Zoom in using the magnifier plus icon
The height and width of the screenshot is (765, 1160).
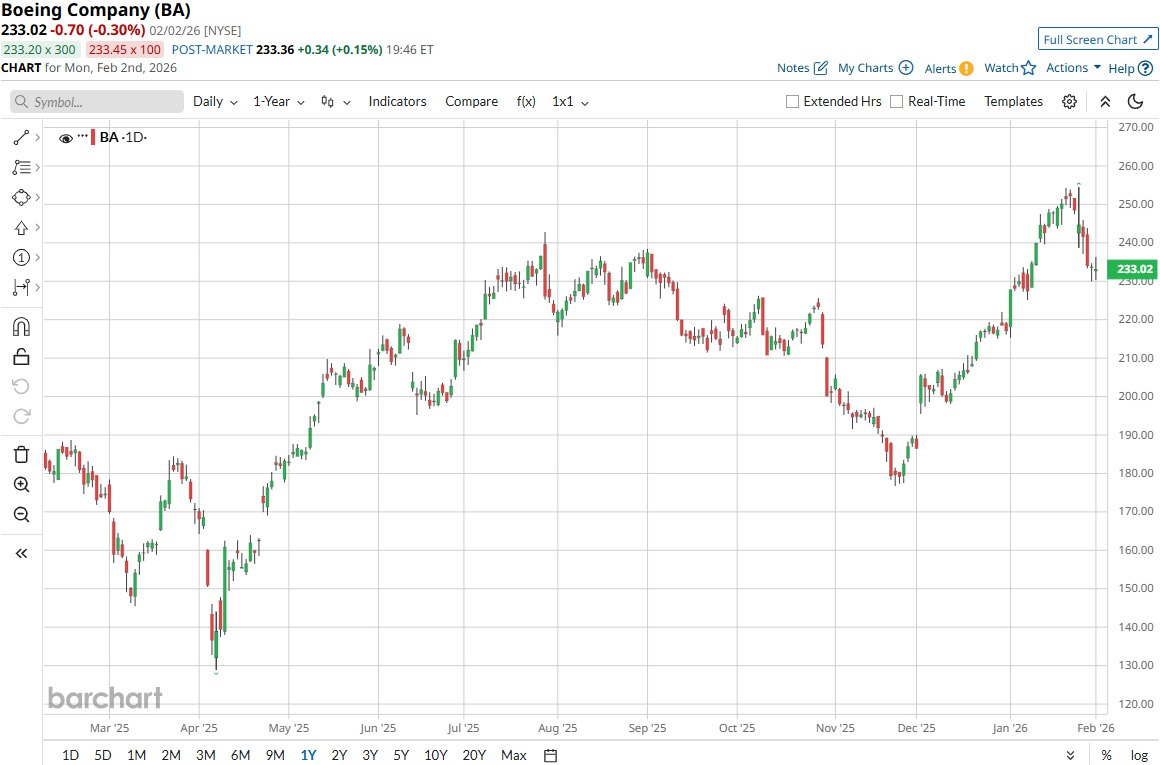[x=21, y=485]
